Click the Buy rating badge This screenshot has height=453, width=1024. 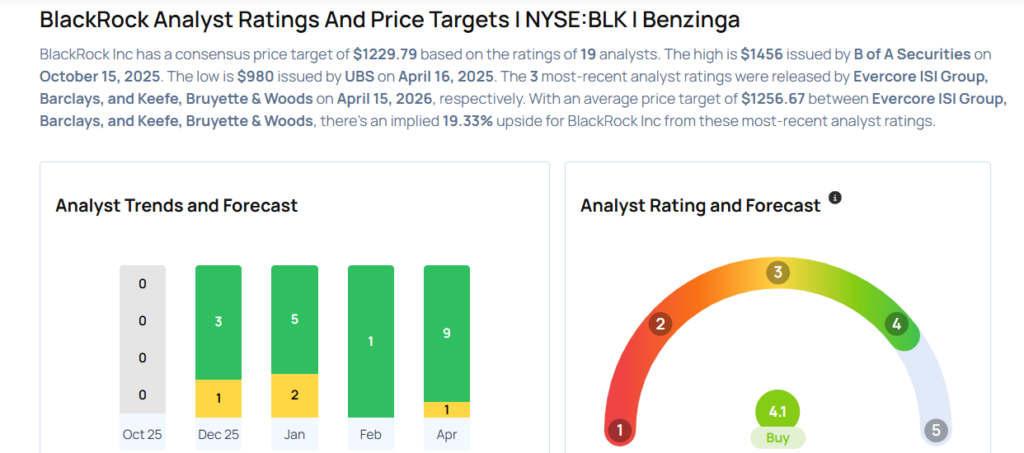[x=778, y=438]
